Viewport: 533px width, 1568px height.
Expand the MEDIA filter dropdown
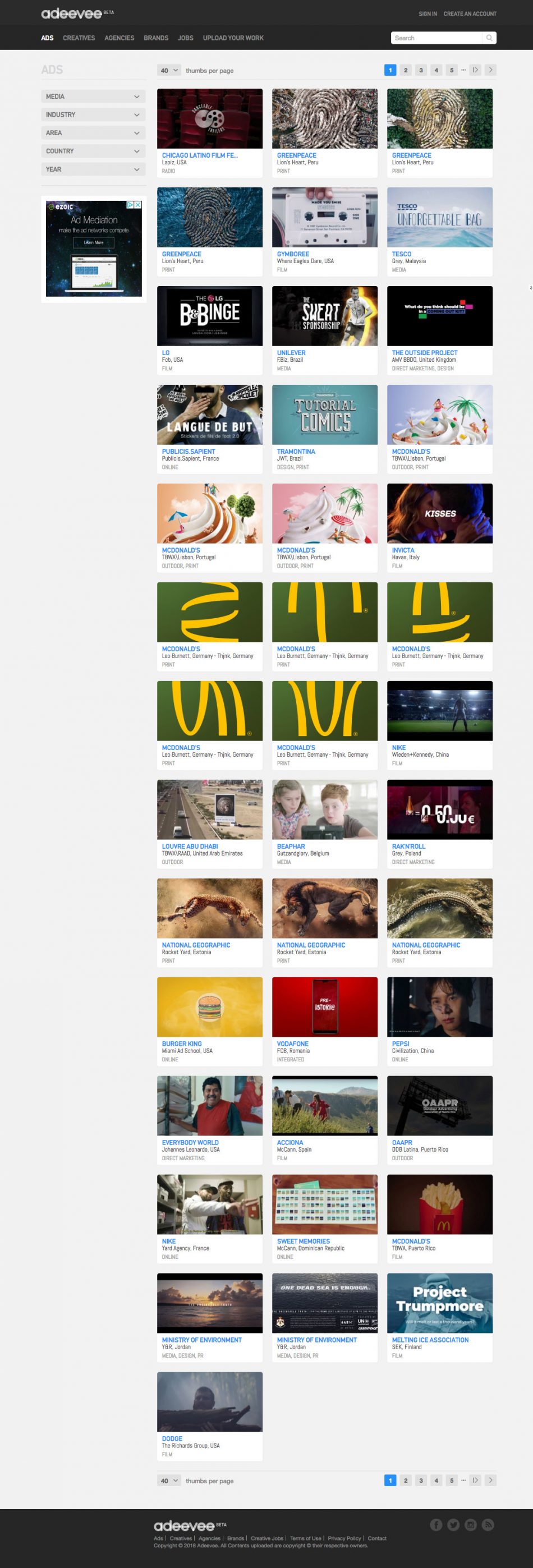pos(94,96)
